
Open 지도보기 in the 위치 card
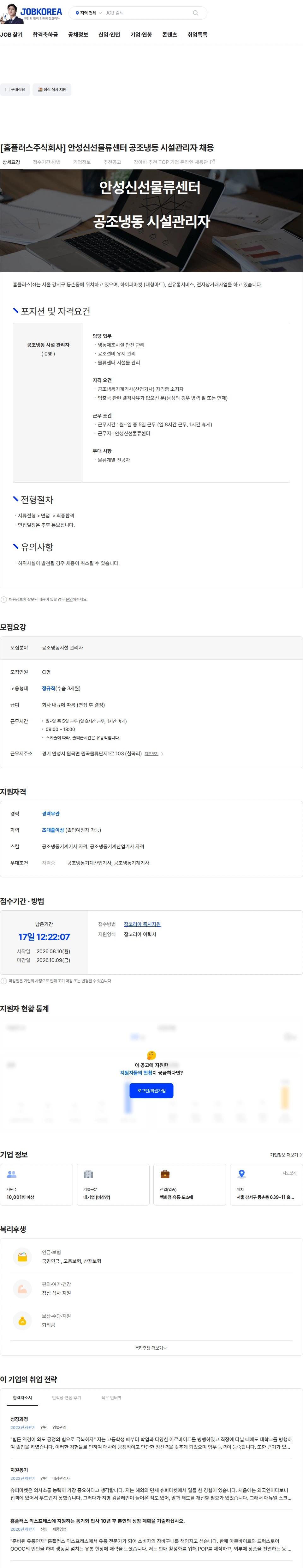(289, 1173)
